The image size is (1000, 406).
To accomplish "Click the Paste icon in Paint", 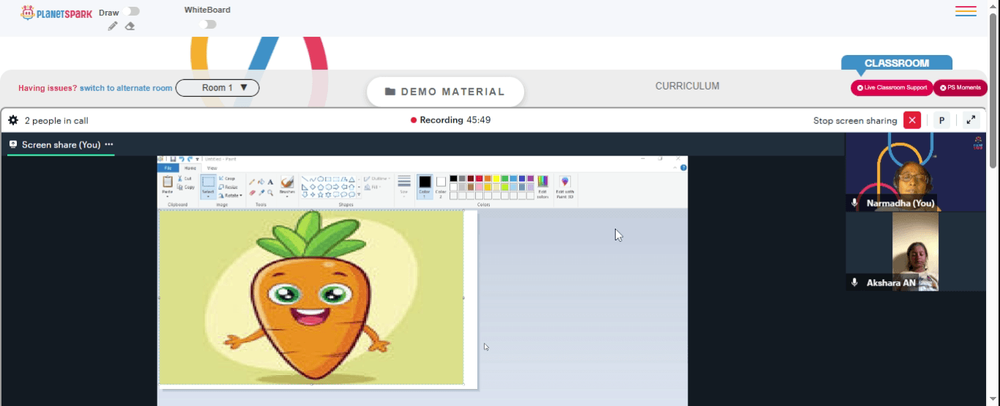I will (x=168, y=182).
